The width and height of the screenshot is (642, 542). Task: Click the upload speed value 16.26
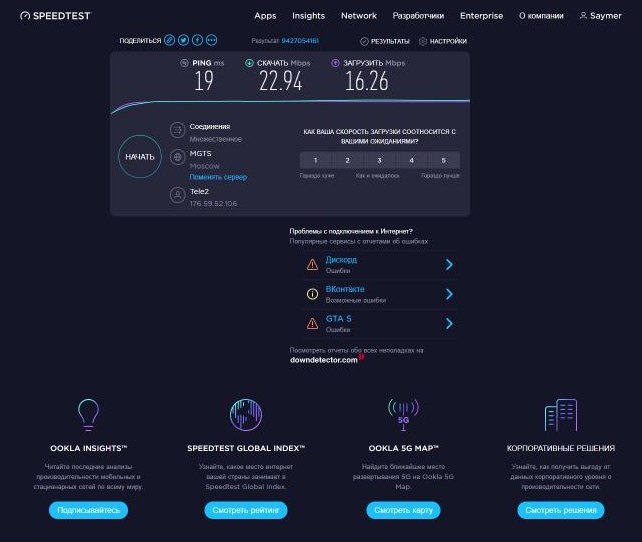pos(366,81)
